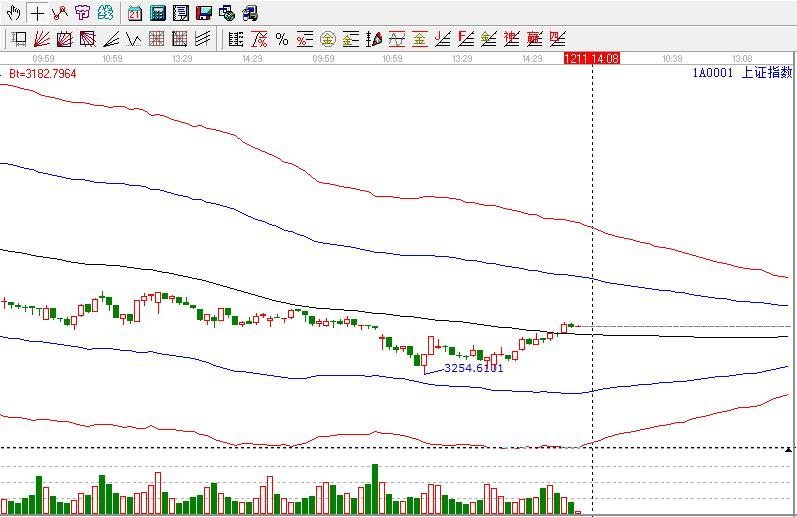Choose the dark filled Gann box icon
The image size is (797, 517).
87,39
